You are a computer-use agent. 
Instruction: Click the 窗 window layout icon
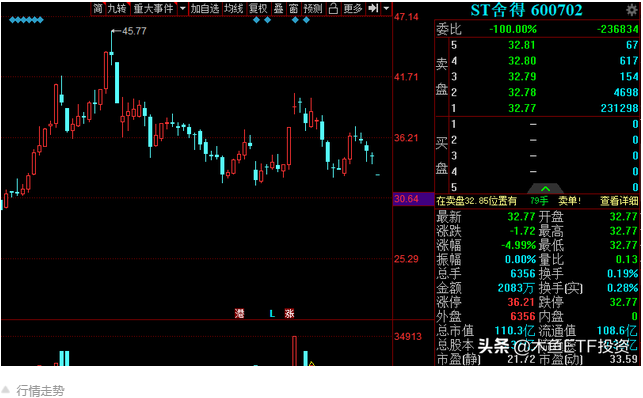click(293, 8)
